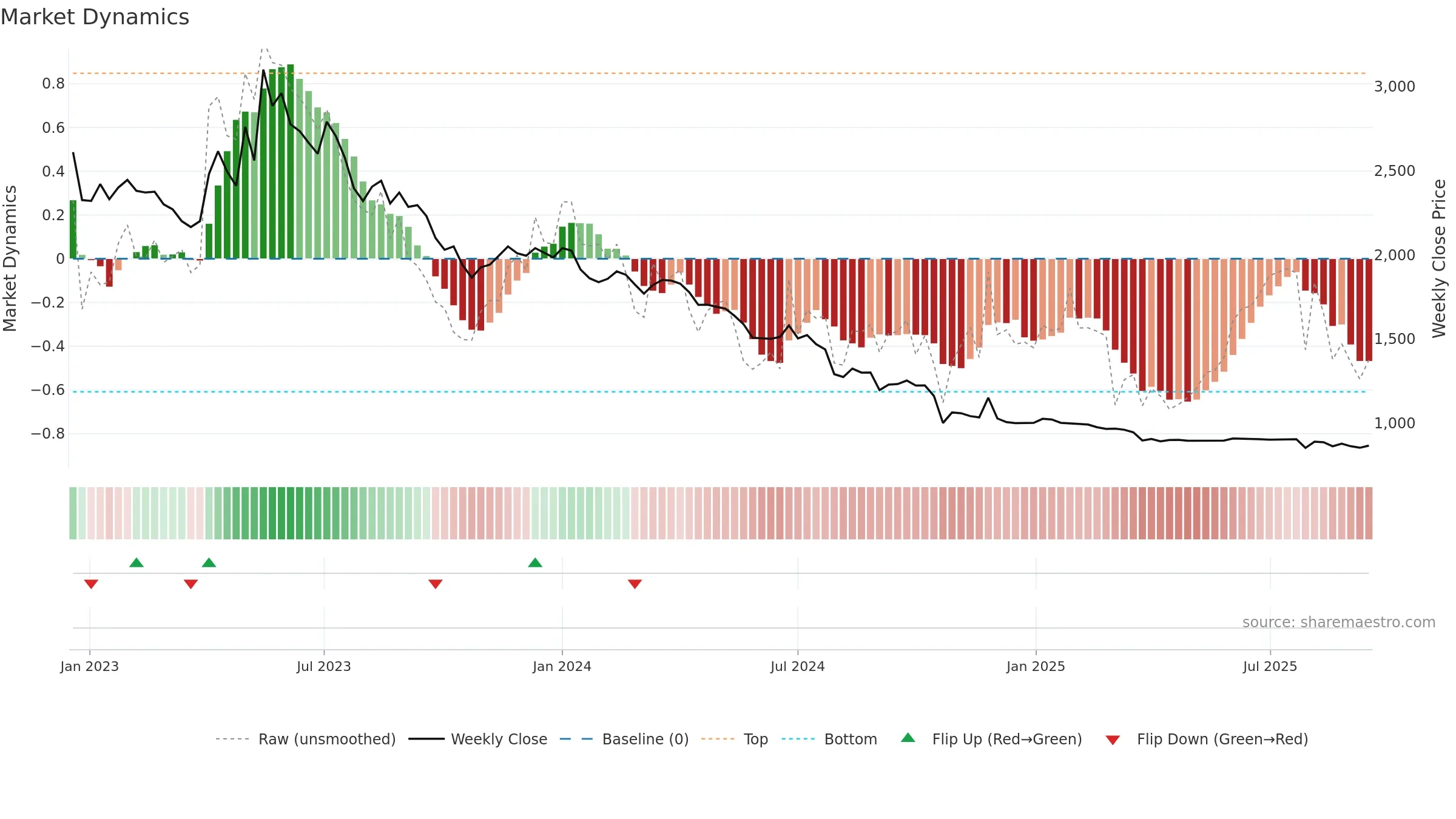Click the orange dashed Top threshold line
The image size is (1456, 819).
point(719,73)
